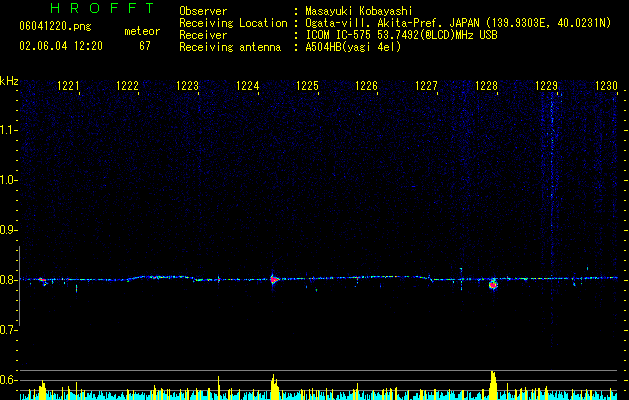Click the tallest yellow amplitude peak at 1228
Viewport: 629px width, 400px height.
point(493,385)
